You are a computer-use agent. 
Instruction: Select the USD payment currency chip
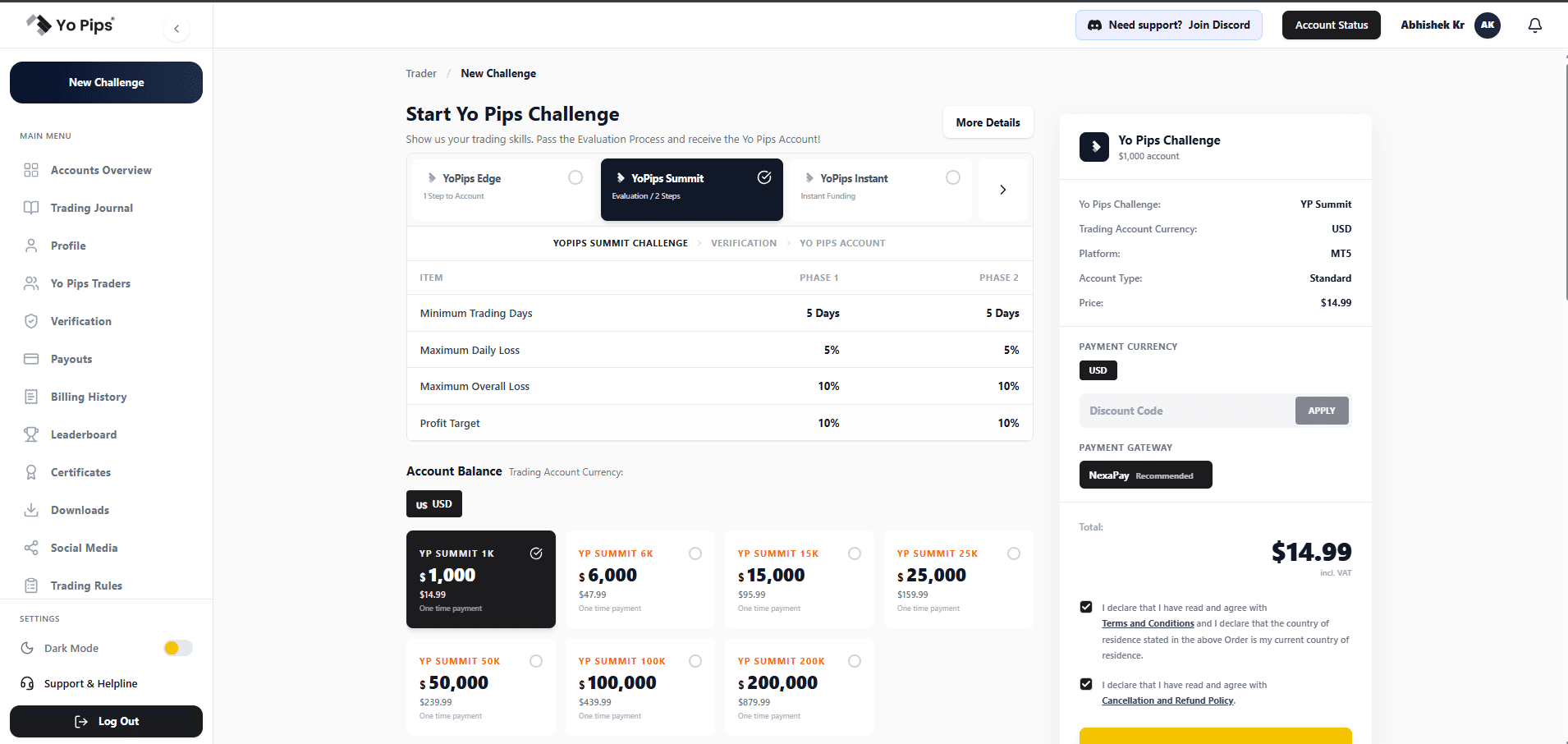click(1098, 370)
